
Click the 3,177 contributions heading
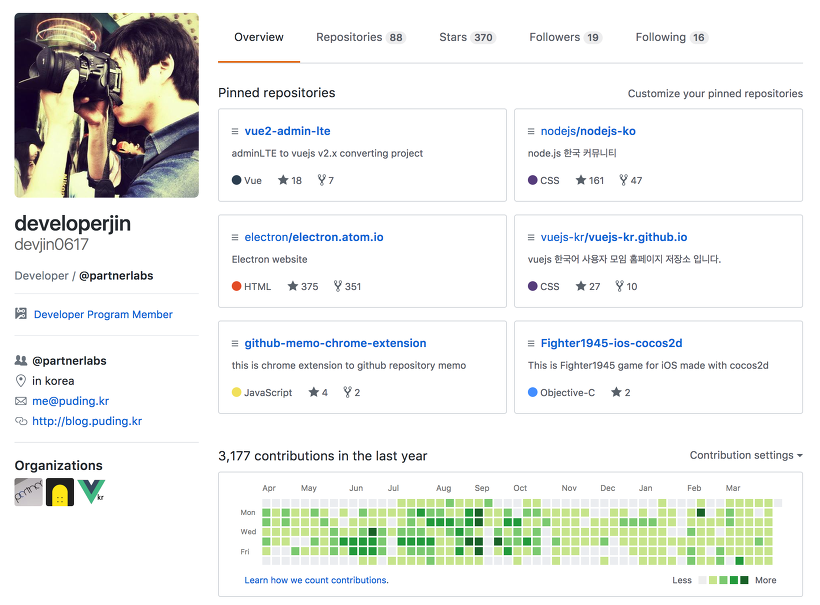click(x=323, y=456)
